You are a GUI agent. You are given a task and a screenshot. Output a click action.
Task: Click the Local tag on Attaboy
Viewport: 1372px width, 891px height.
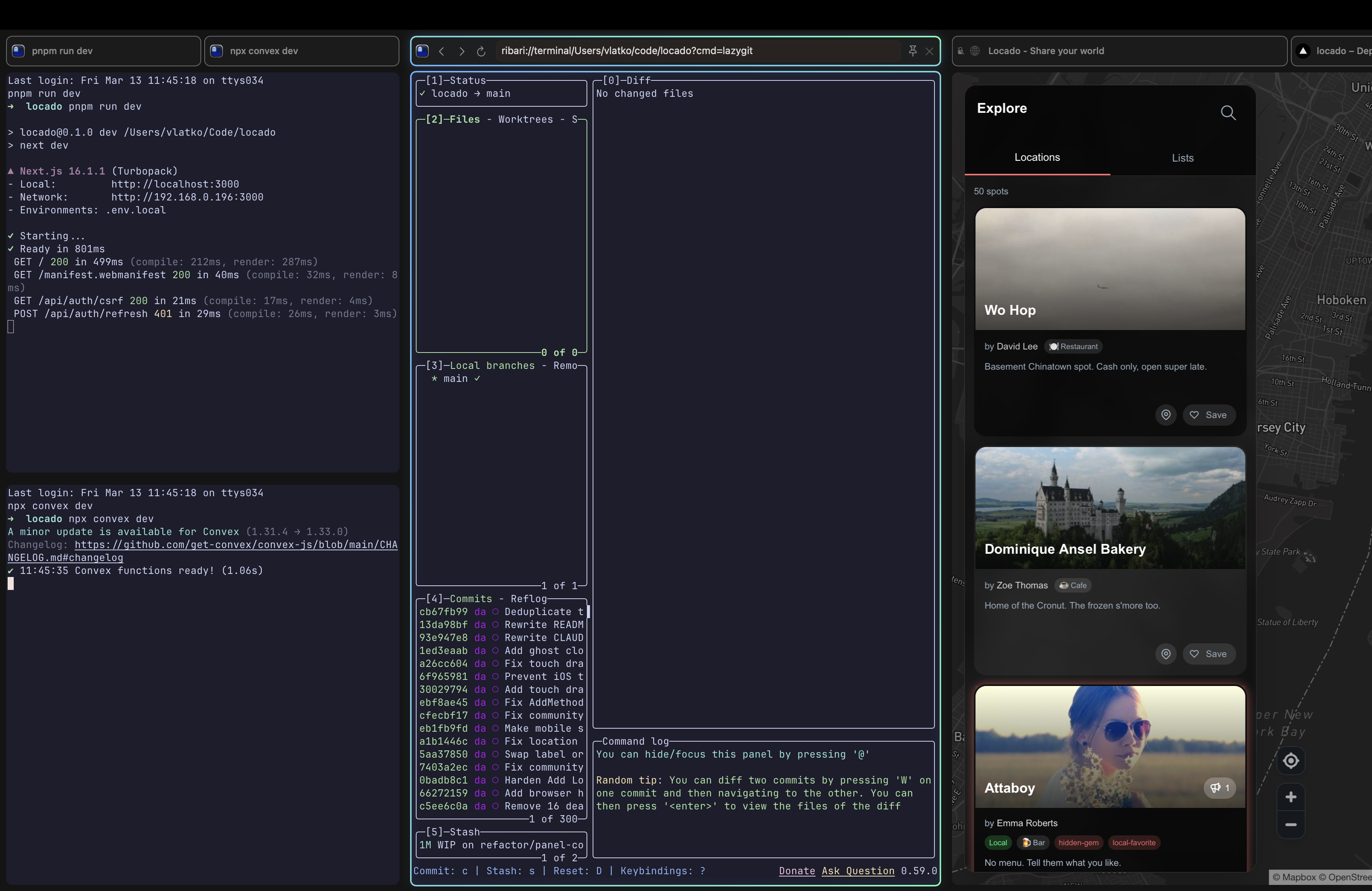point(998,843)
